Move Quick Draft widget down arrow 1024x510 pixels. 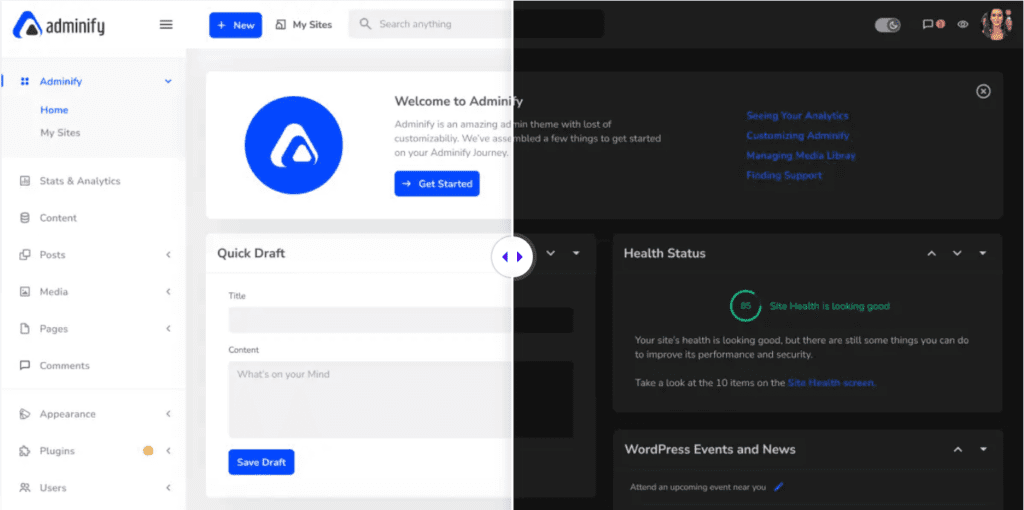(551, 253)
